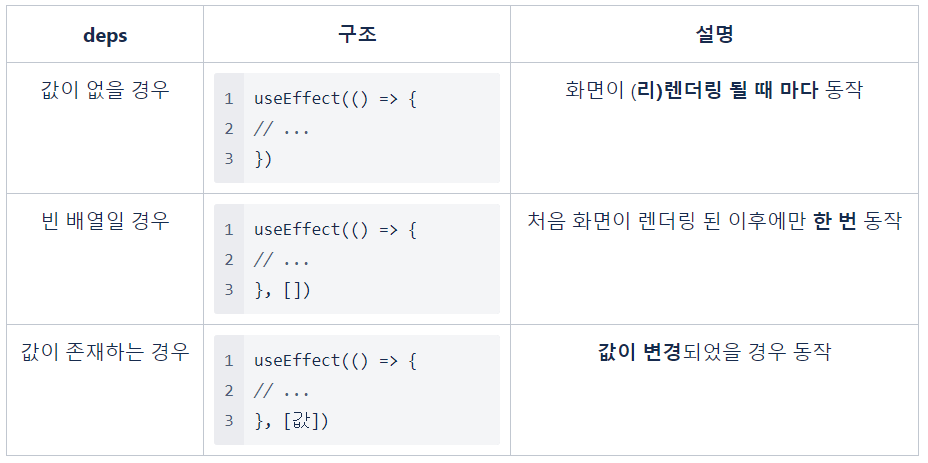This screenshot has width=928, height=463.
Task: Click comment line in first code block
Action: click(282, 129)
